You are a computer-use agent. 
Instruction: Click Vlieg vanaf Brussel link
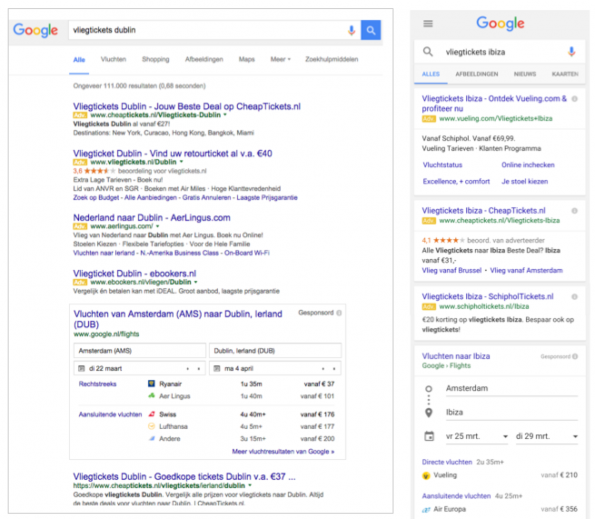[452, 271]
